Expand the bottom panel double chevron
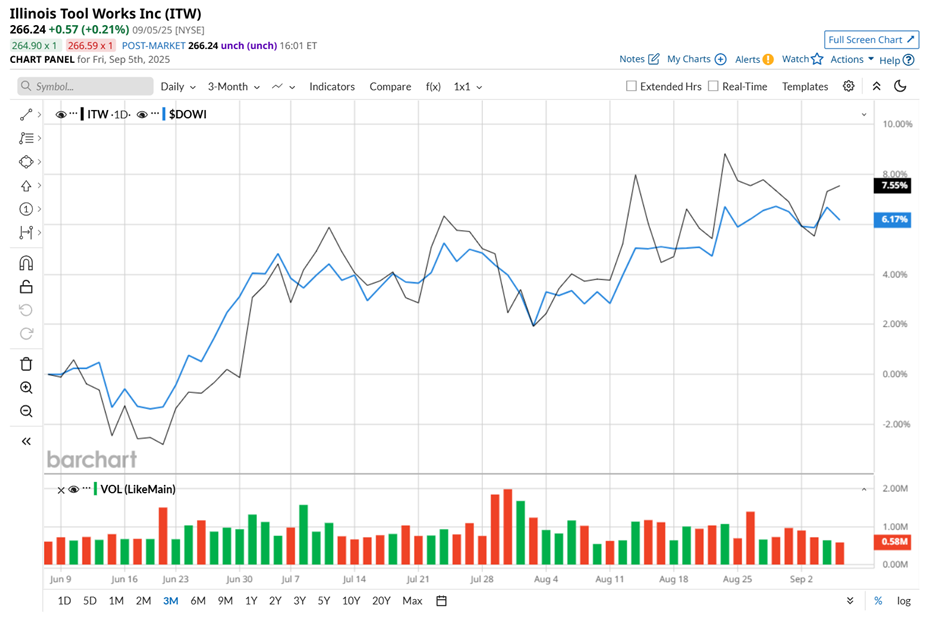940x617 pixels. tap(850, 601)
